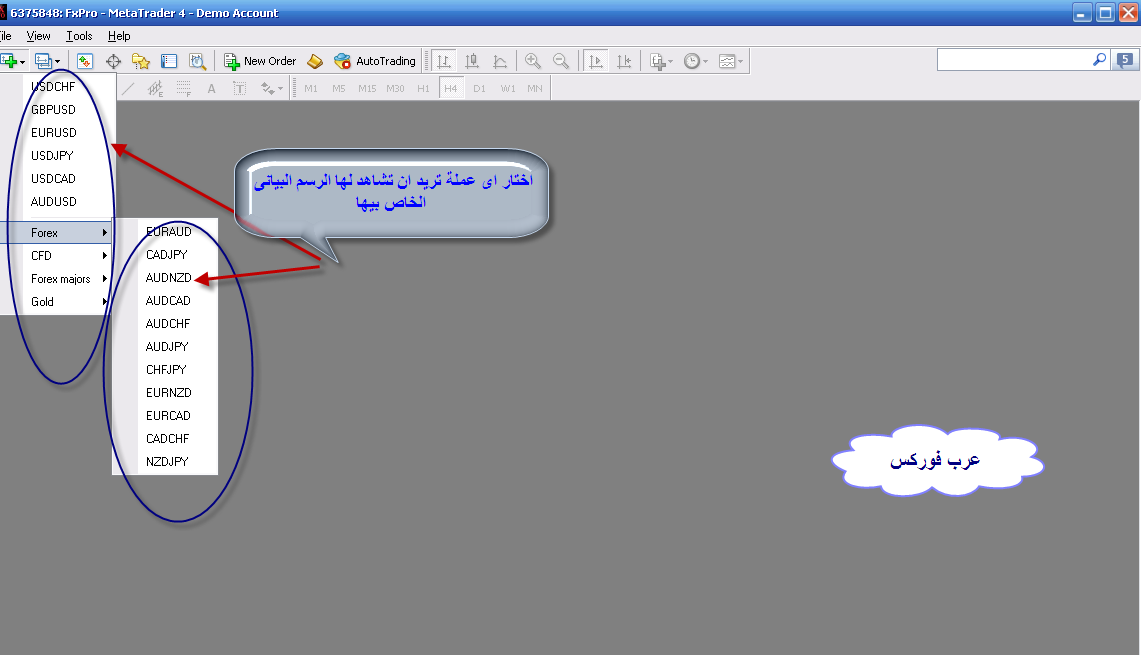
Task: Select the Text (A) tool
Action: [212, 89]
